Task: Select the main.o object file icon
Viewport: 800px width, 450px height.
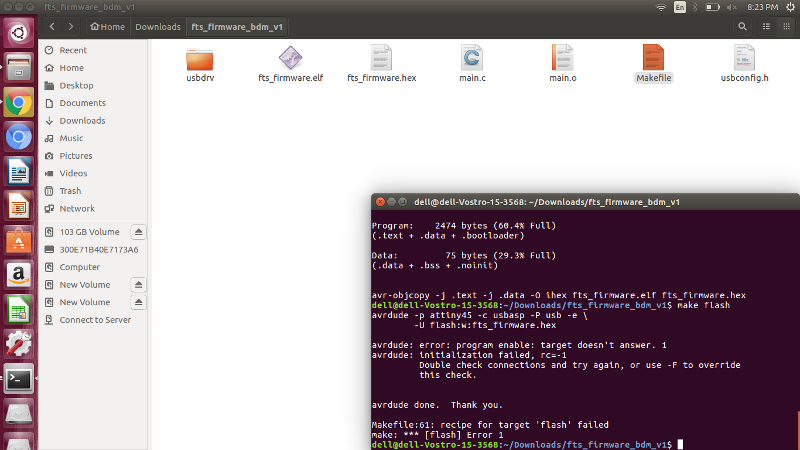Action: tap(562, 58)
